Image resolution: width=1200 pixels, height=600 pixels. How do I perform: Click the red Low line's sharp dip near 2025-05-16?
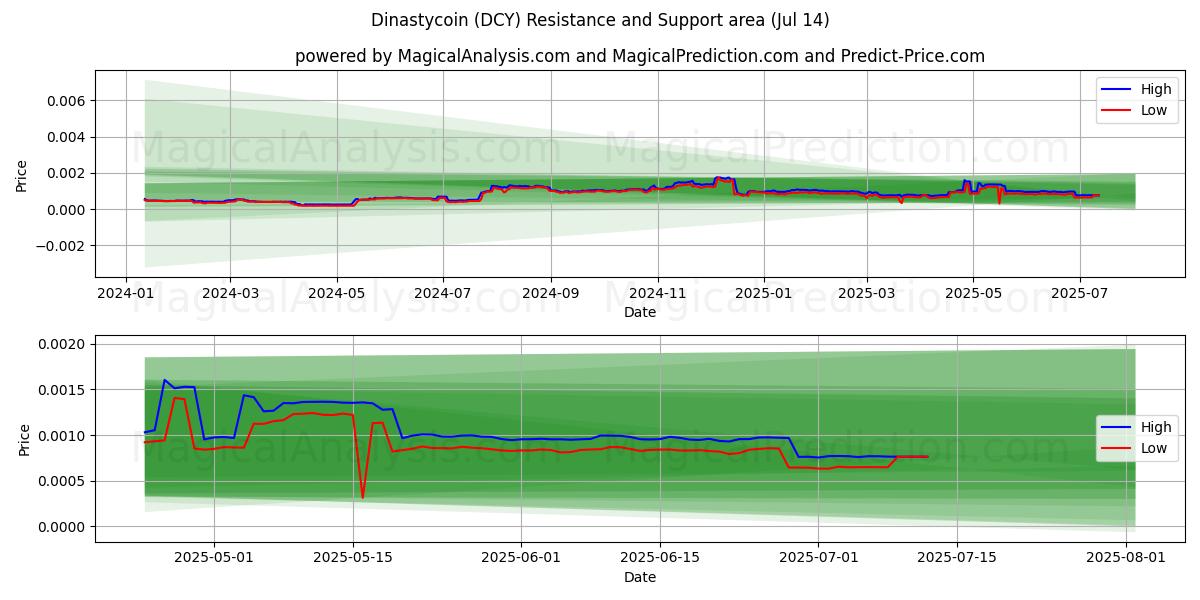(363, 497)
